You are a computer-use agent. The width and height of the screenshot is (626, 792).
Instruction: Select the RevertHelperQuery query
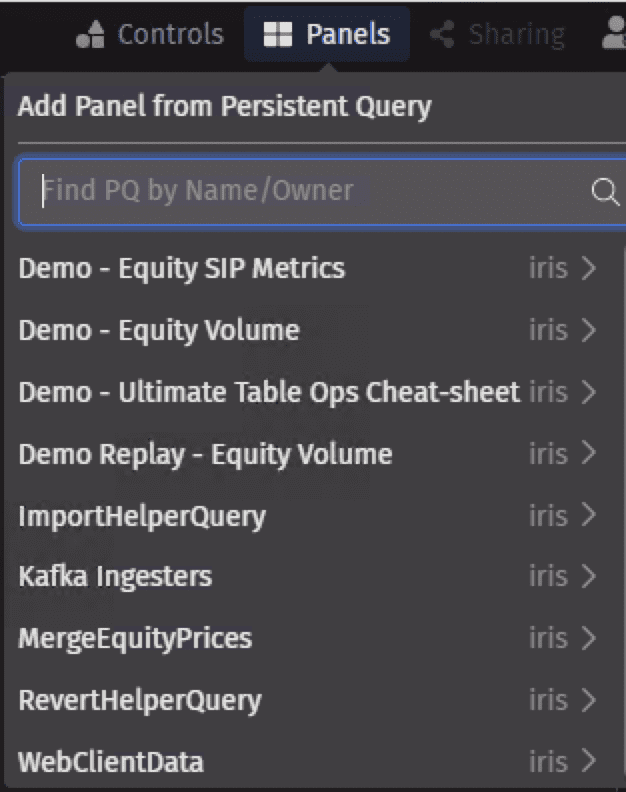click(x=140, y=700)
